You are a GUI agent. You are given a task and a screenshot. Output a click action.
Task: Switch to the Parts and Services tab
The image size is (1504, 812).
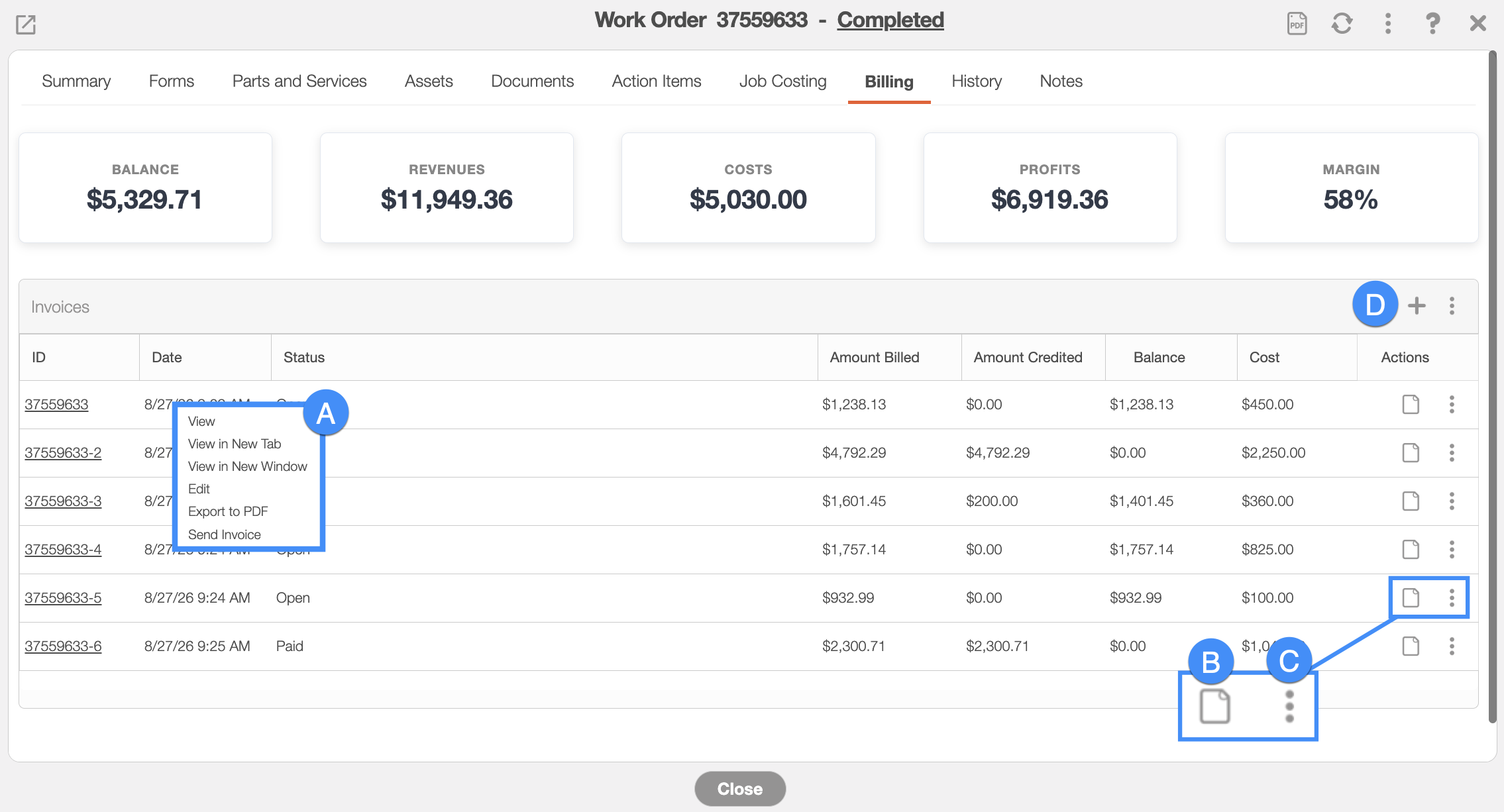299,81
